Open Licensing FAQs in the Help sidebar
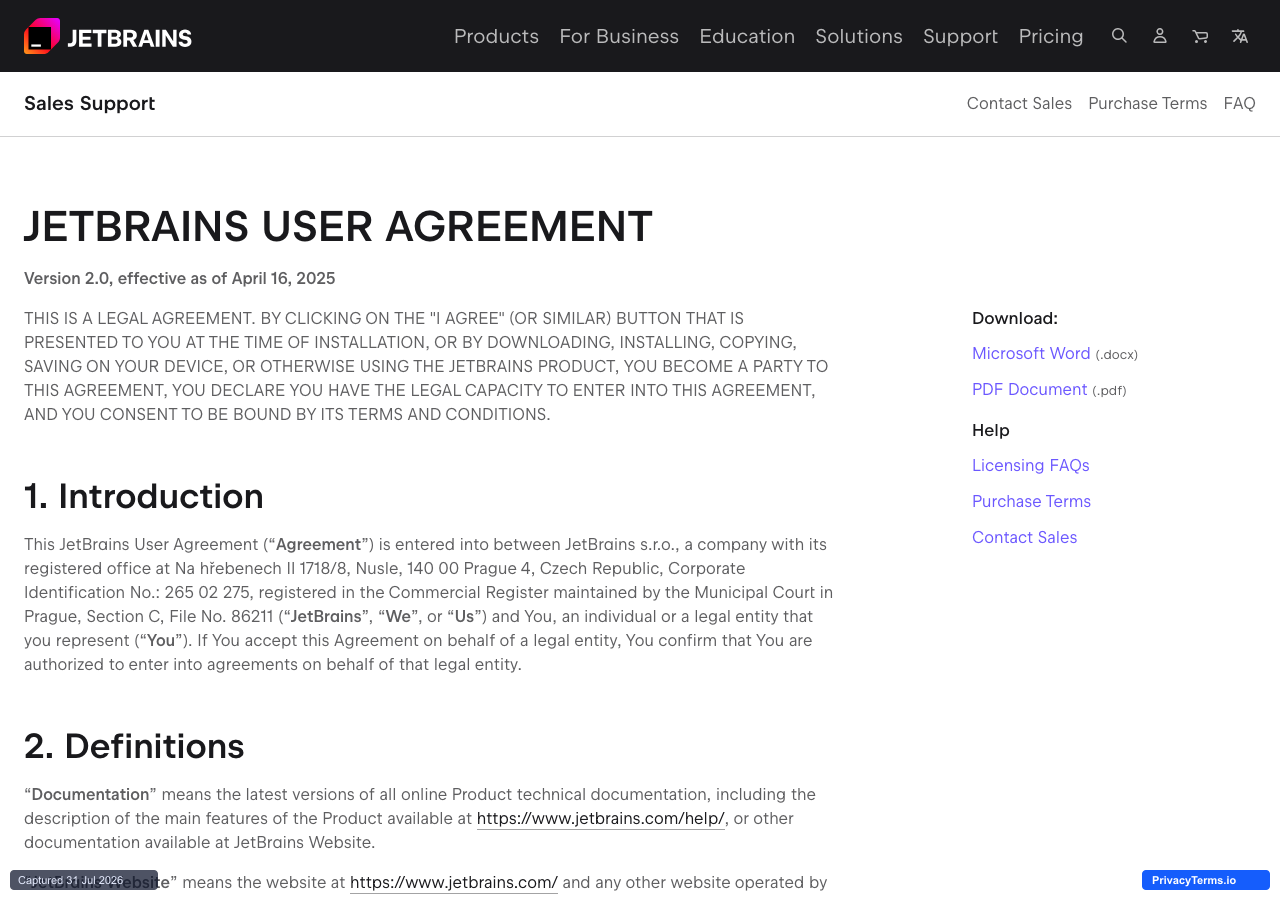 pos(1031,465)
